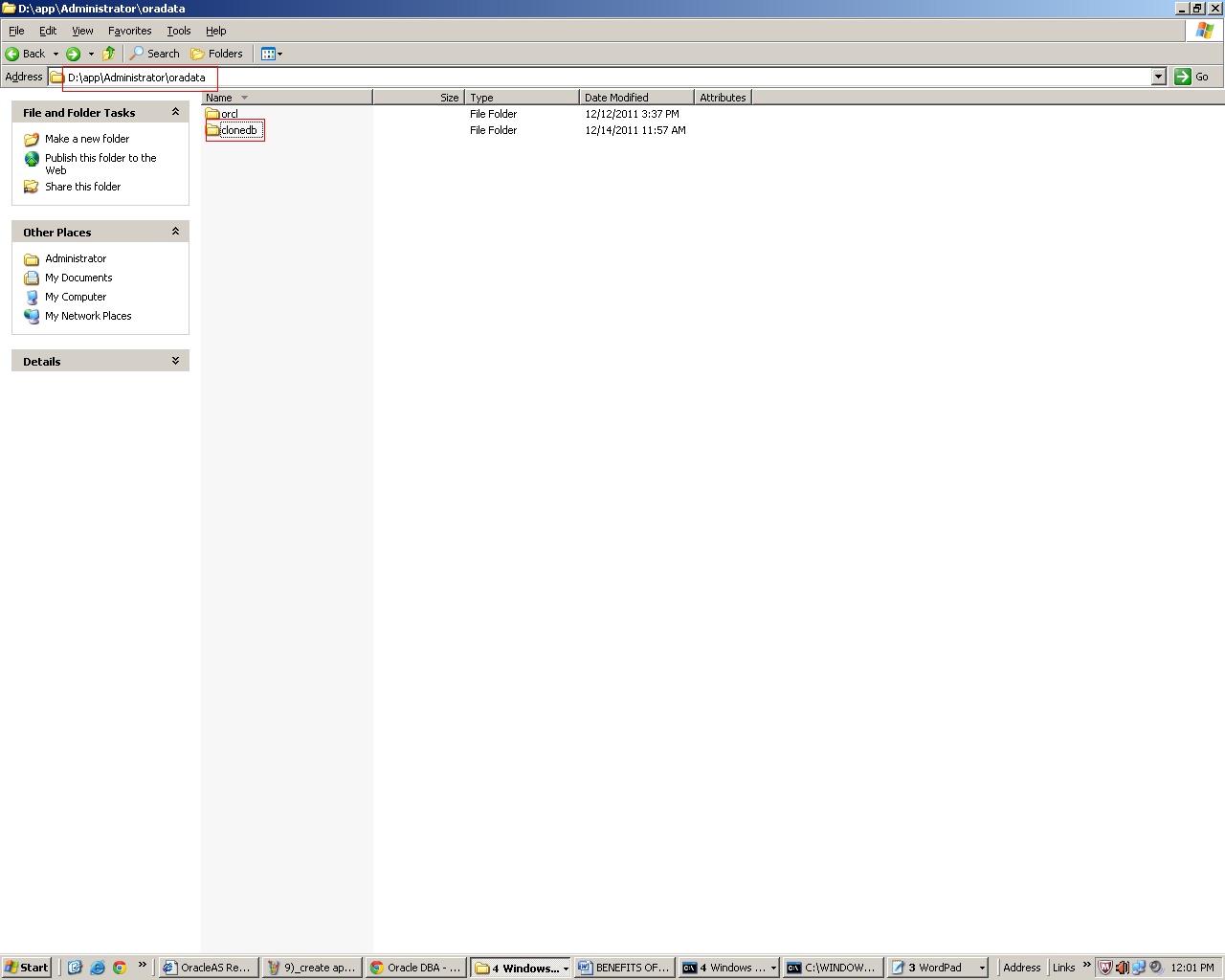Open My Computer from Other Places
This screenshot has width=1225, height=980.
(75, 297)
